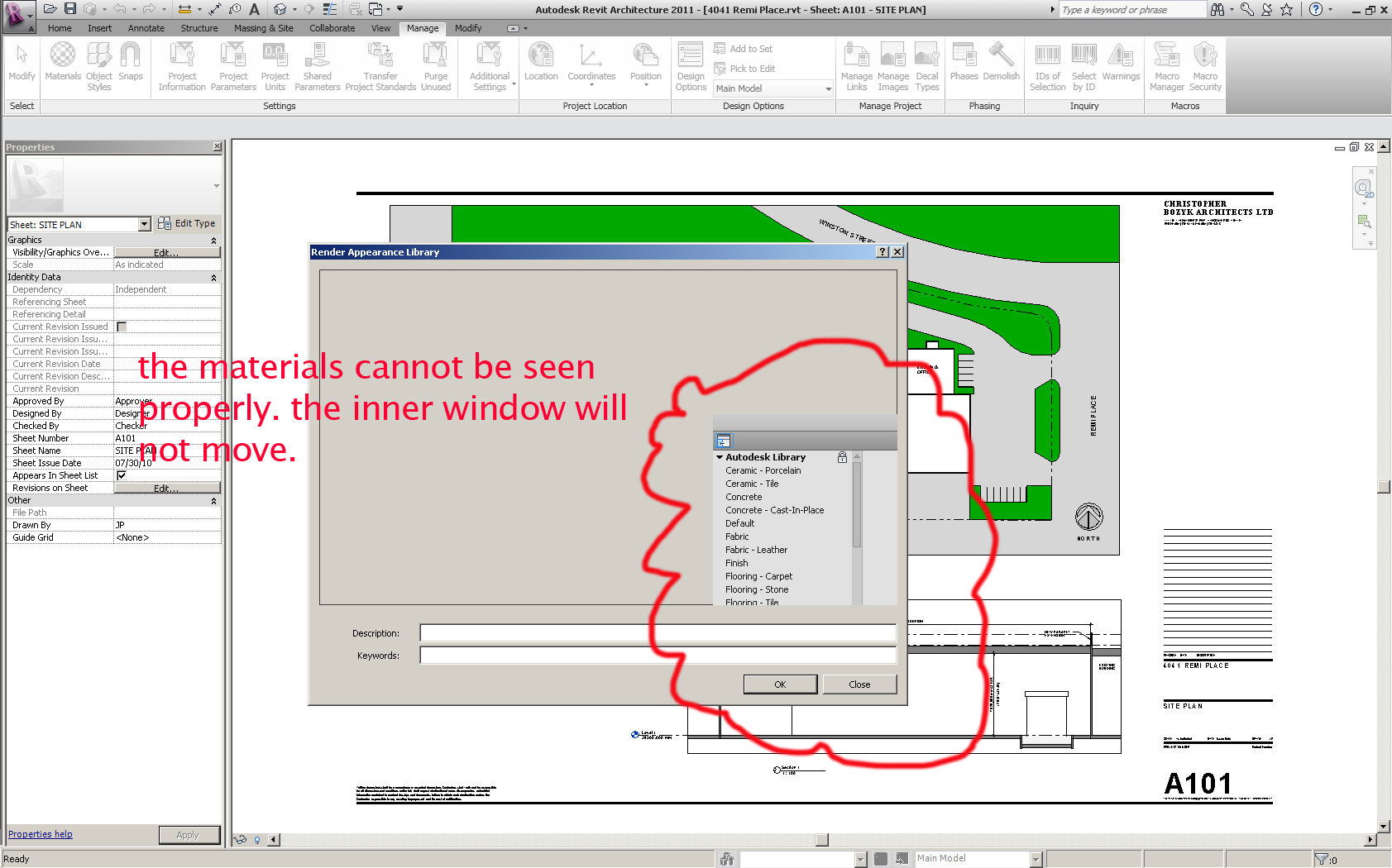
Task: Click Add to Set in Design Options
Action: [743, 49]
